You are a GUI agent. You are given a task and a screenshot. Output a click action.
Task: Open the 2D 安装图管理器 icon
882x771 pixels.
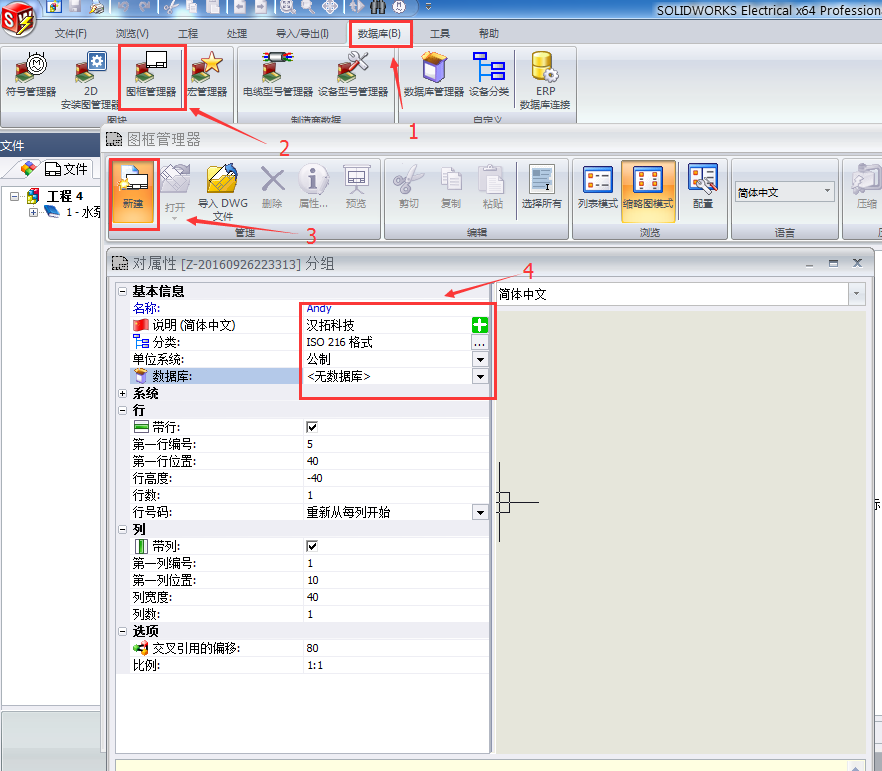coord(90,80)
